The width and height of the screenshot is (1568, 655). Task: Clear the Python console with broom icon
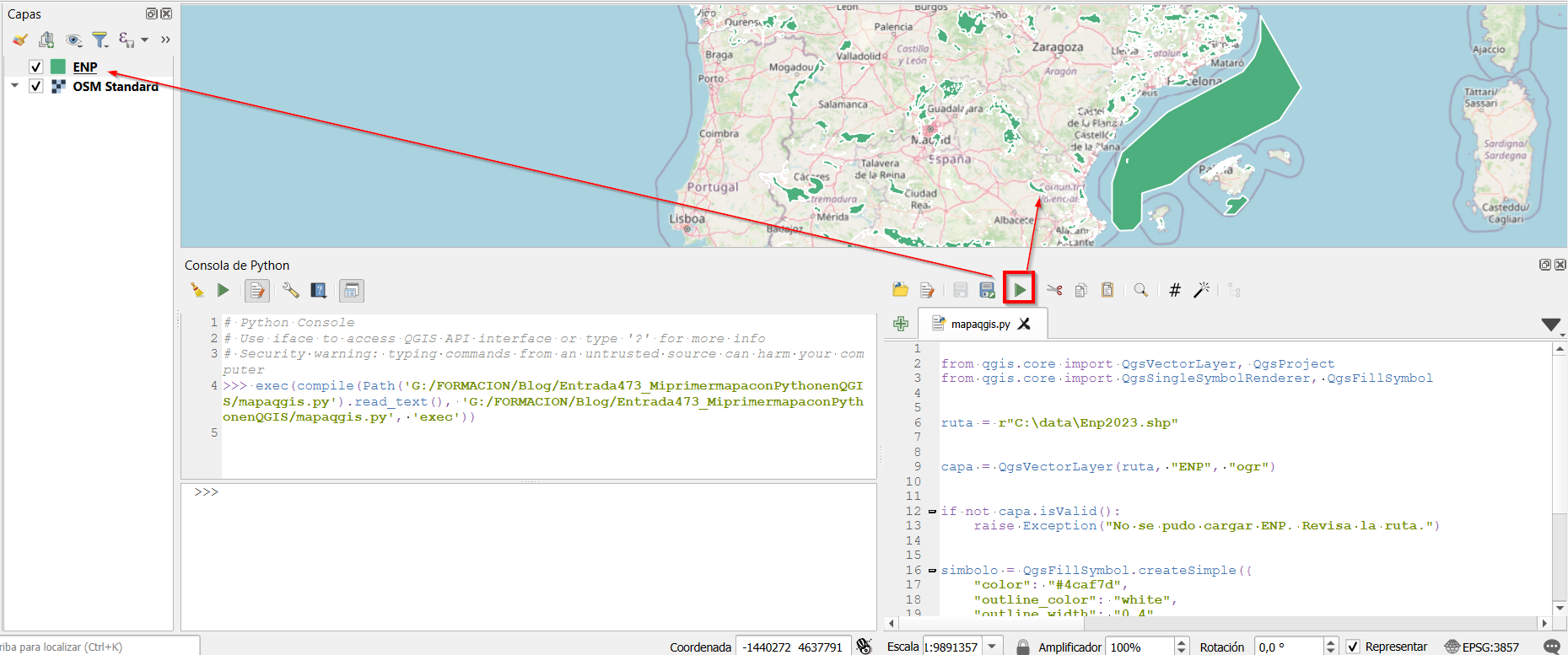pos(197,290)
